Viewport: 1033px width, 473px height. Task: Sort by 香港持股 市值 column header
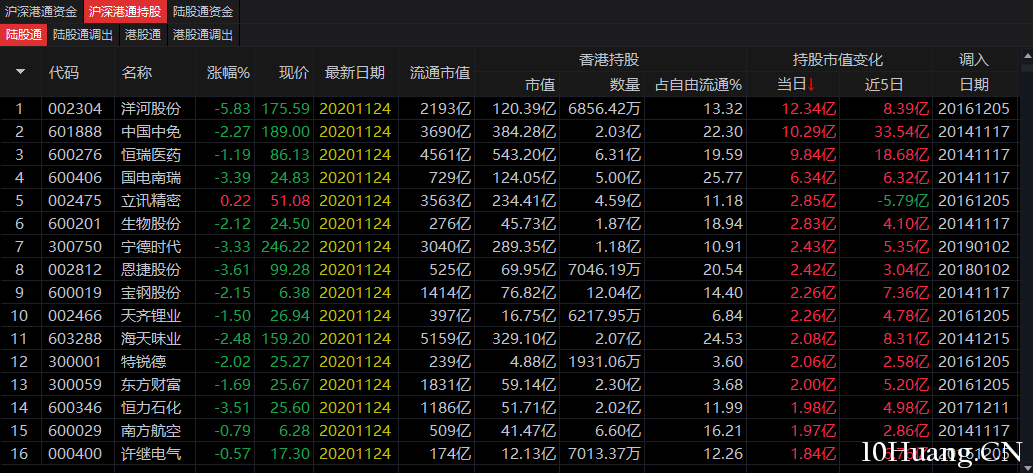[x=540, y=84]
